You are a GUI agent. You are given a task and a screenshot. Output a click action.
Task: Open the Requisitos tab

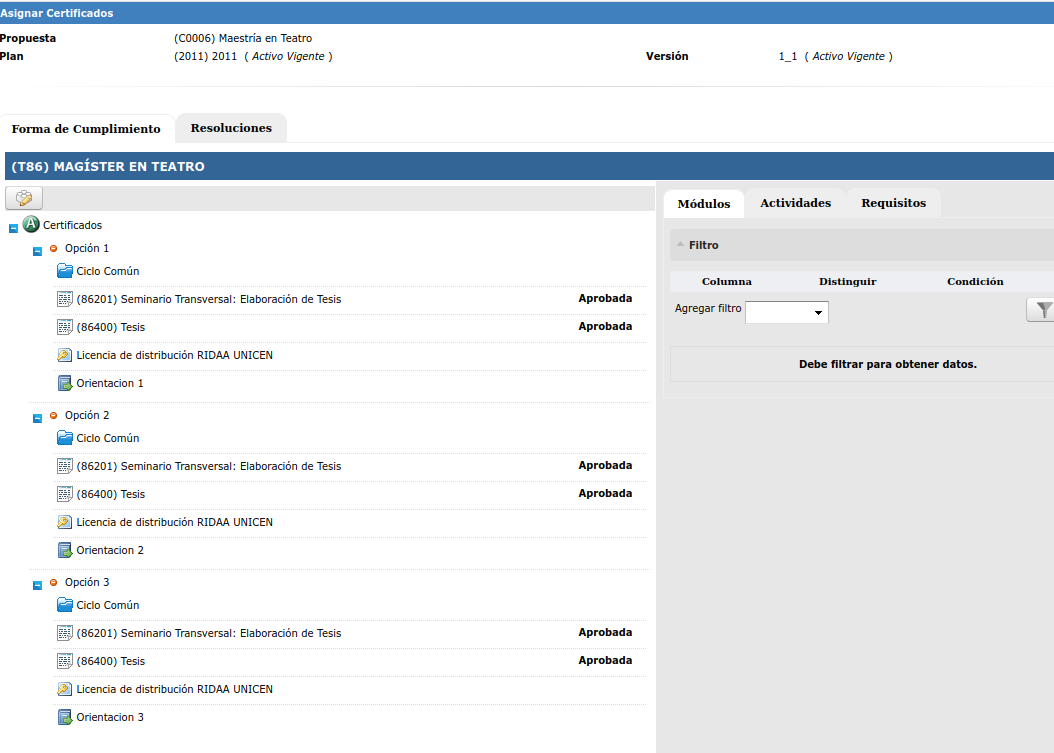pos(893,203)
